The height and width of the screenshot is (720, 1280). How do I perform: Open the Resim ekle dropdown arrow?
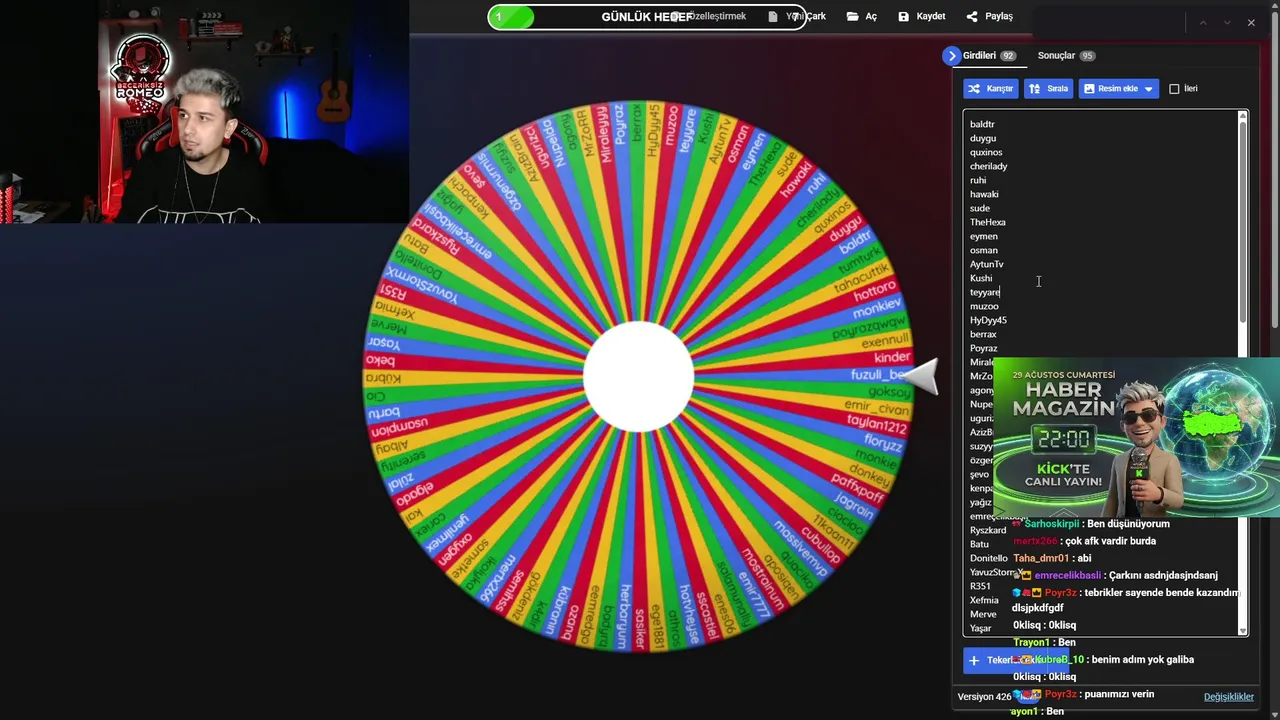(1148, 89)
